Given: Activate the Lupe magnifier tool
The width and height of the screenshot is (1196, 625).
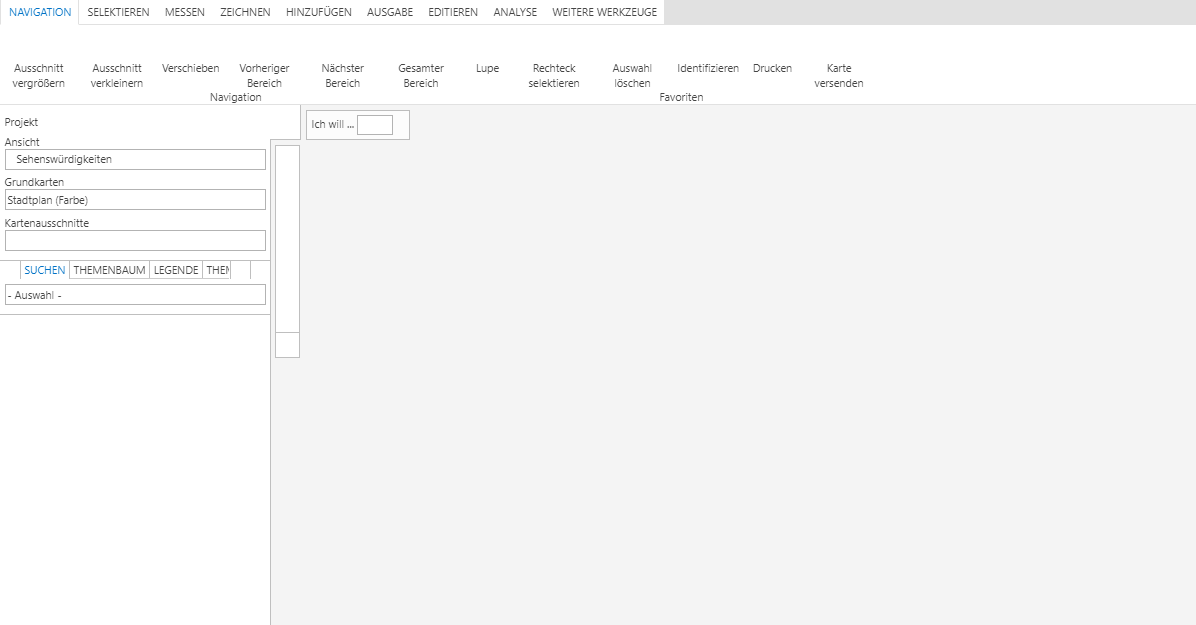Looking at the screenshot, I should (487, 68).
